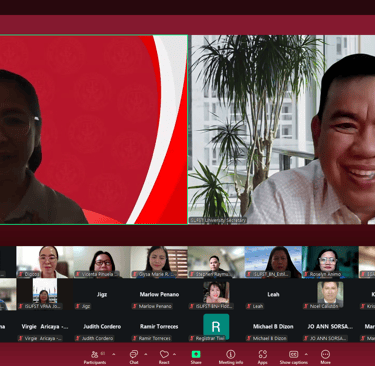This screenshot has height=366, width=375.
Task: Select the Leah participant tile
Action: point(273,294)
